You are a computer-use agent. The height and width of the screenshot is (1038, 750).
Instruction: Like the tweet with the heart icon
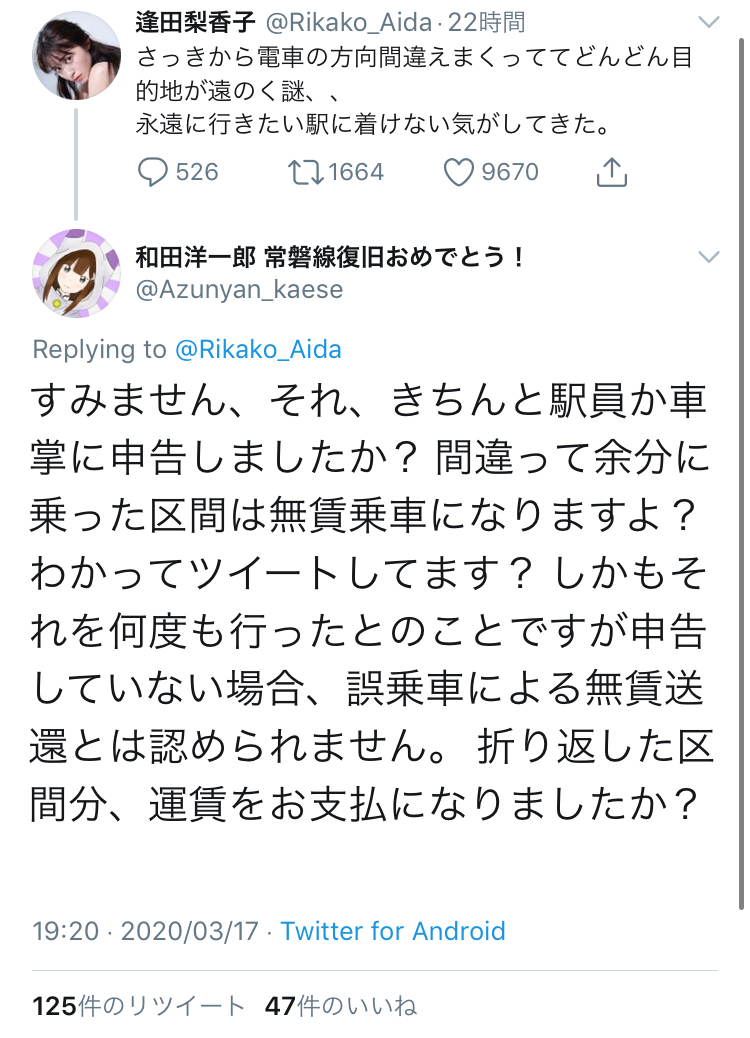click(459, 173)
